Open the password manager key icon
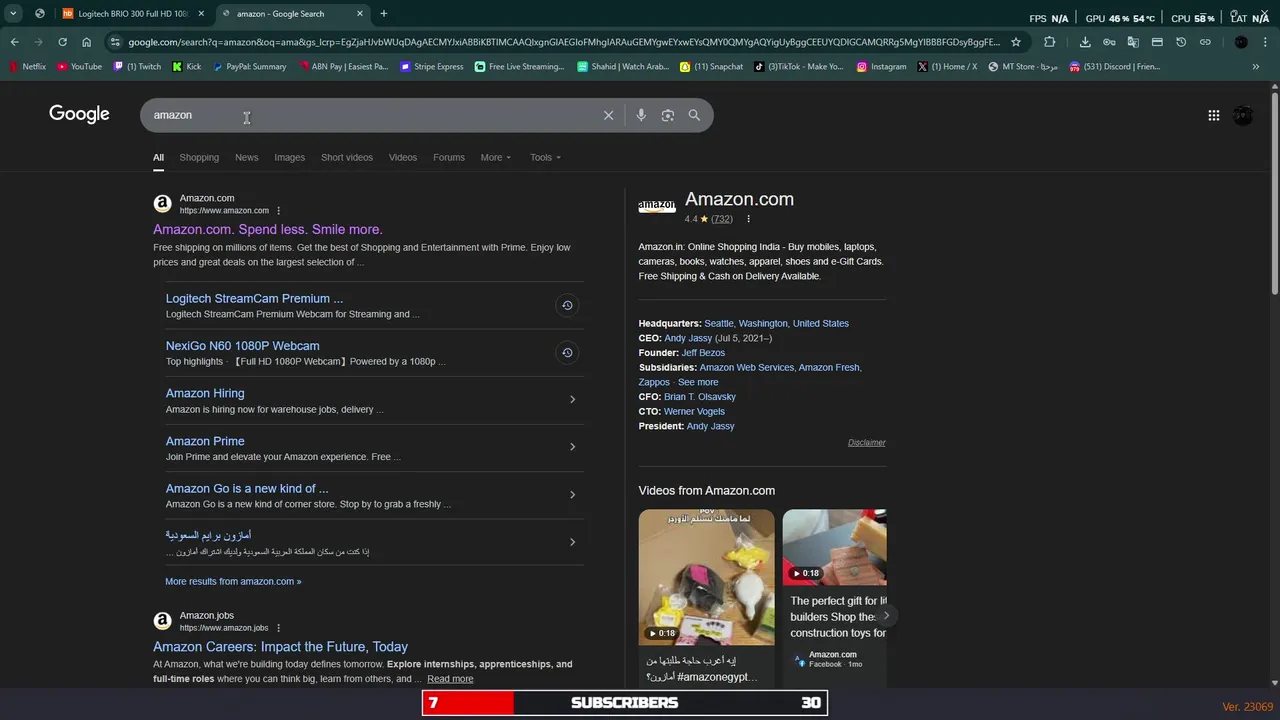This screenshot has width=1280, height=720. point(1109,42)
